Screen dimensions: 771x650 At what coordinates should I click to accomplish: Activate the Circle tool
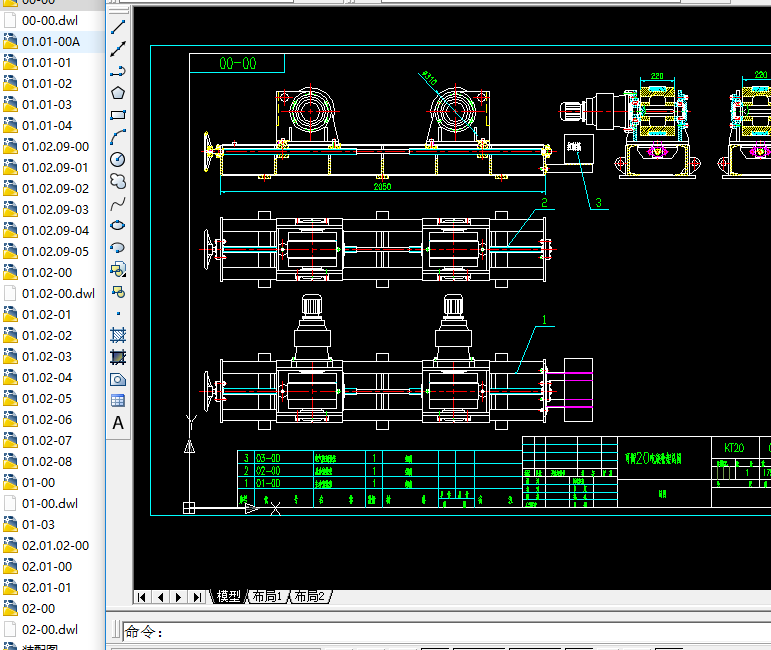(118, 159)
